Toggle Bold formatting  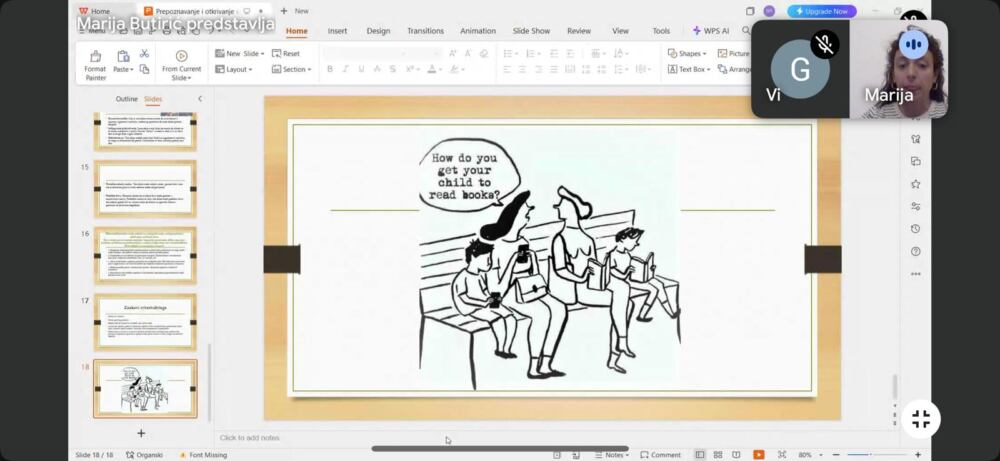[329, 69]
